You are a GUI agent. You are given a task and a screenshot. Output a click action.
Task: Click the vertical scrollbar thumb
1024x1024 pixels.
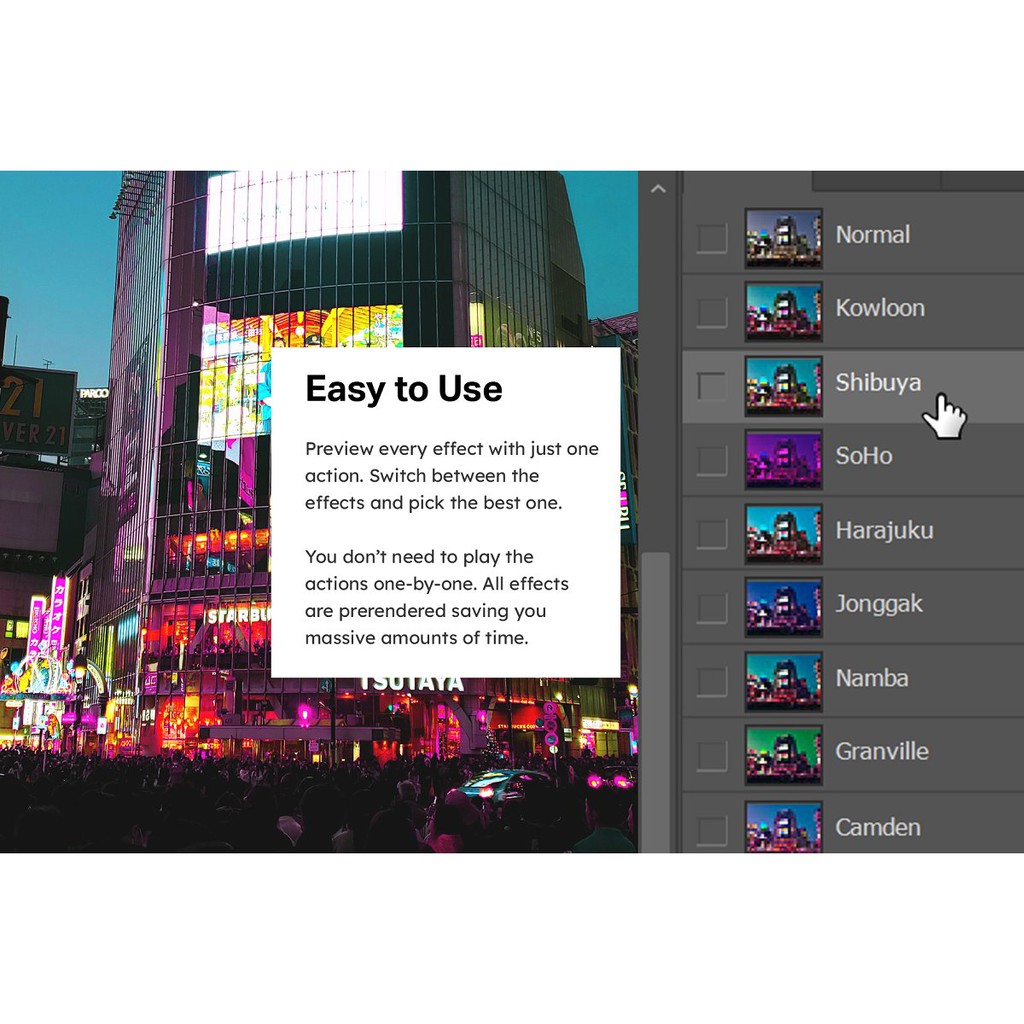(x=656, y=700)
